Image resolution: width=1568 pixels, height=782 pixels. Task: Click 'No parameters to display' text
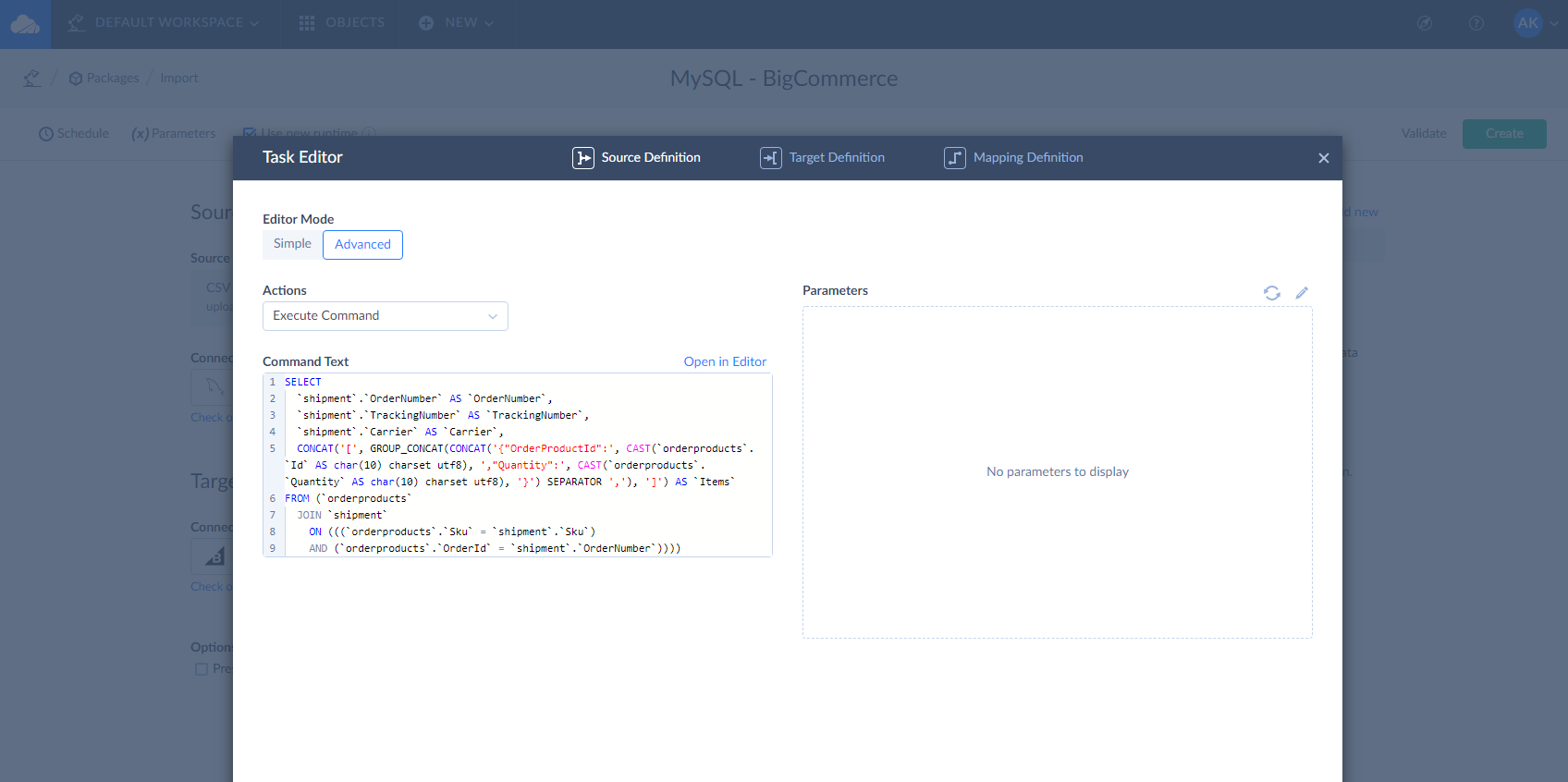tap(1058, 471)
